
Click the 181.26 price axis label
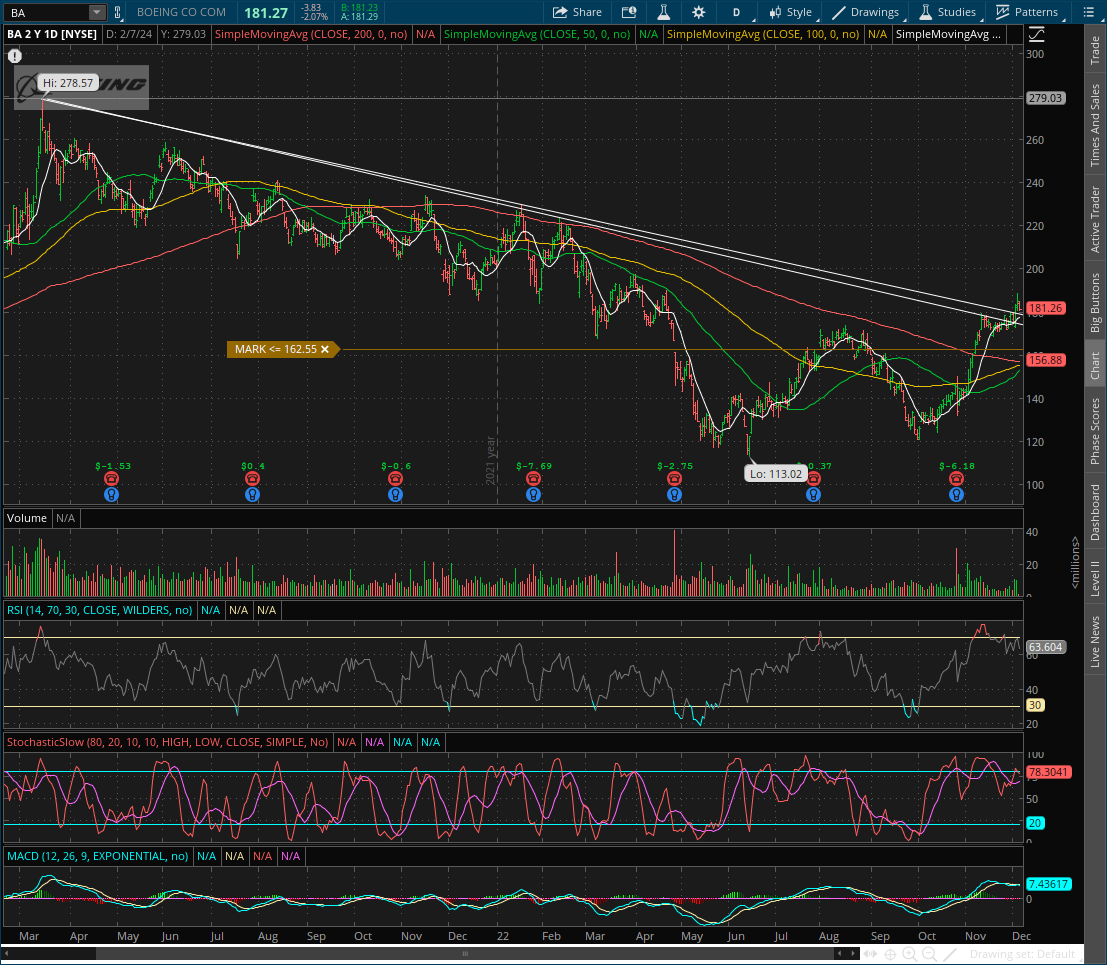tap(1045, 308)
